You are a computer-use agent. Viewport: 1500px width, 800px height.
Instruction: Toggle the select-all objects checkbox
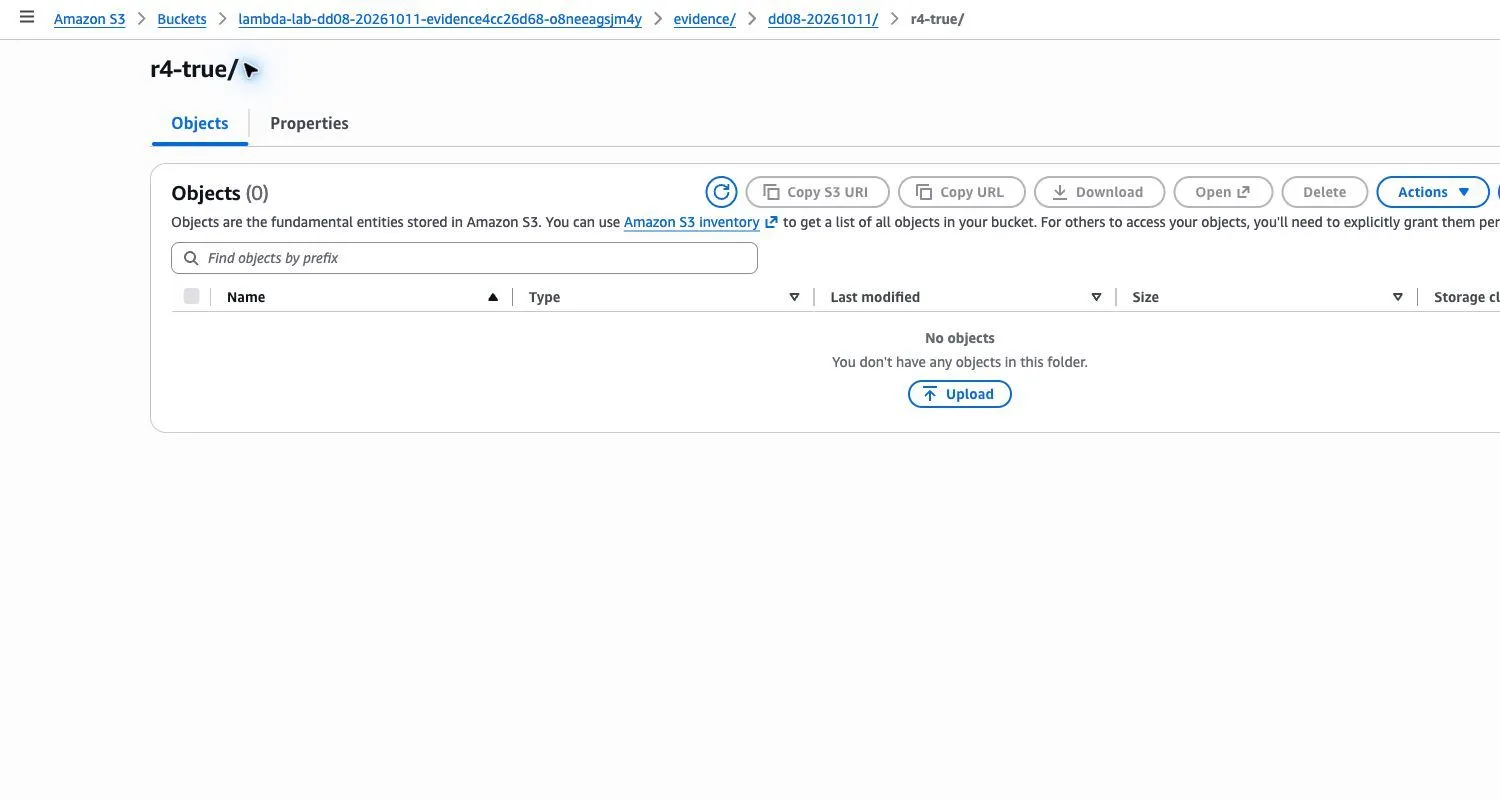coord(192,296)
